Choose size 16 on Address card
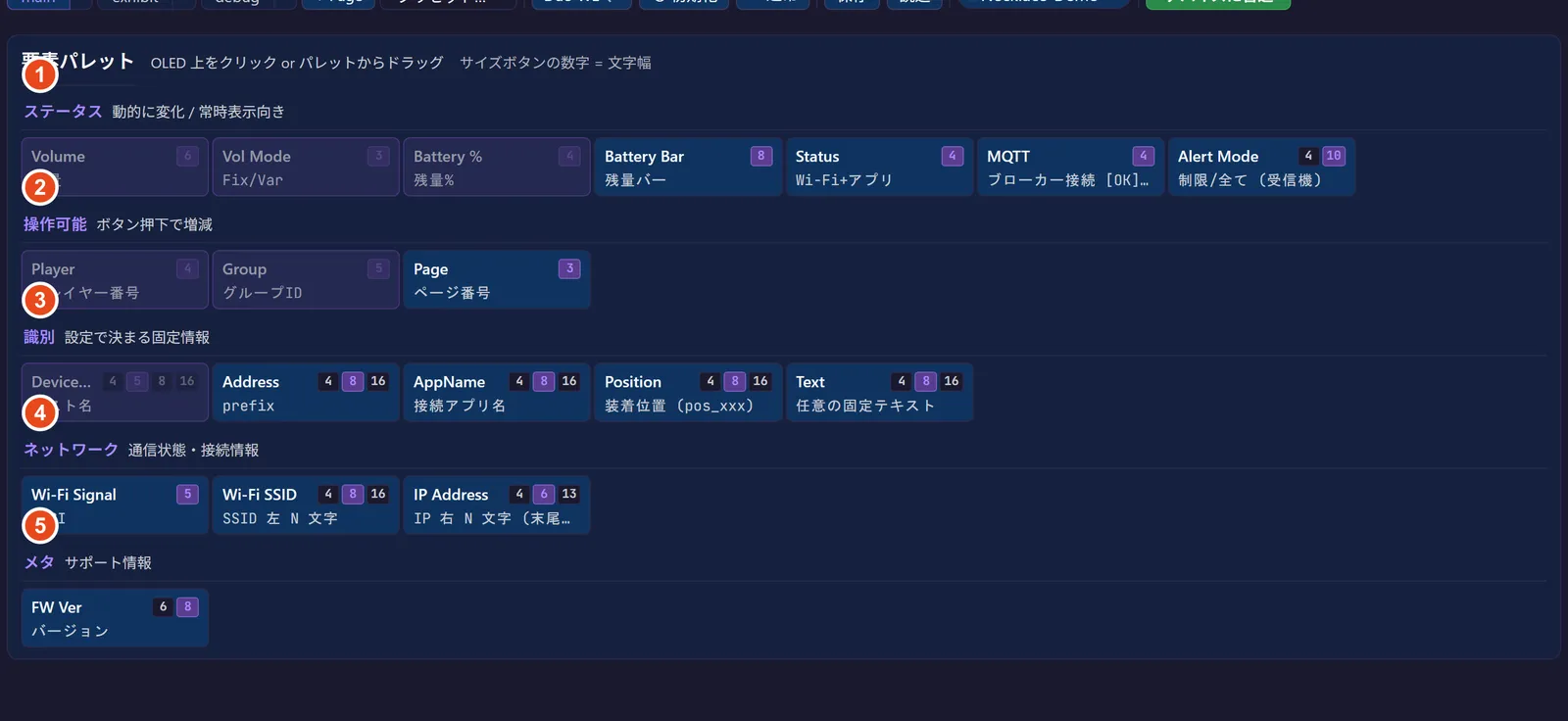Viewport: 1568px width, 721px height. click(378, 381)
